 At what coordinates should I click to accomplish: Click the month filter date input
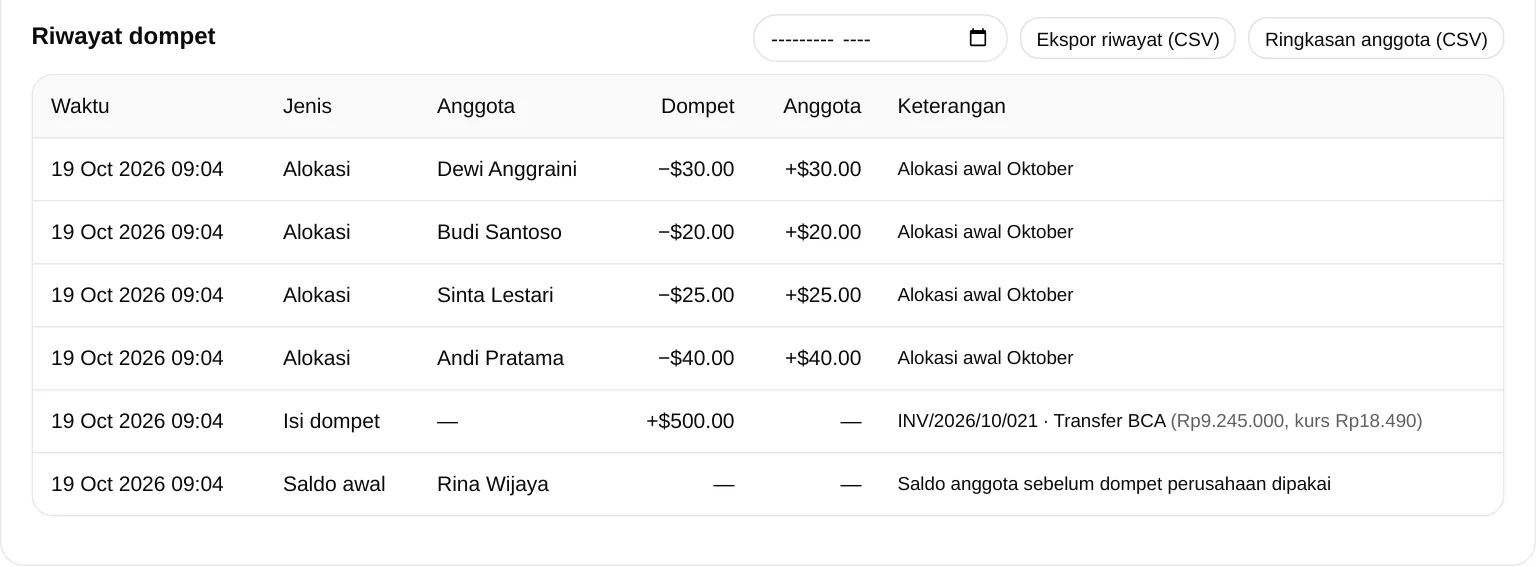[880, 39]
